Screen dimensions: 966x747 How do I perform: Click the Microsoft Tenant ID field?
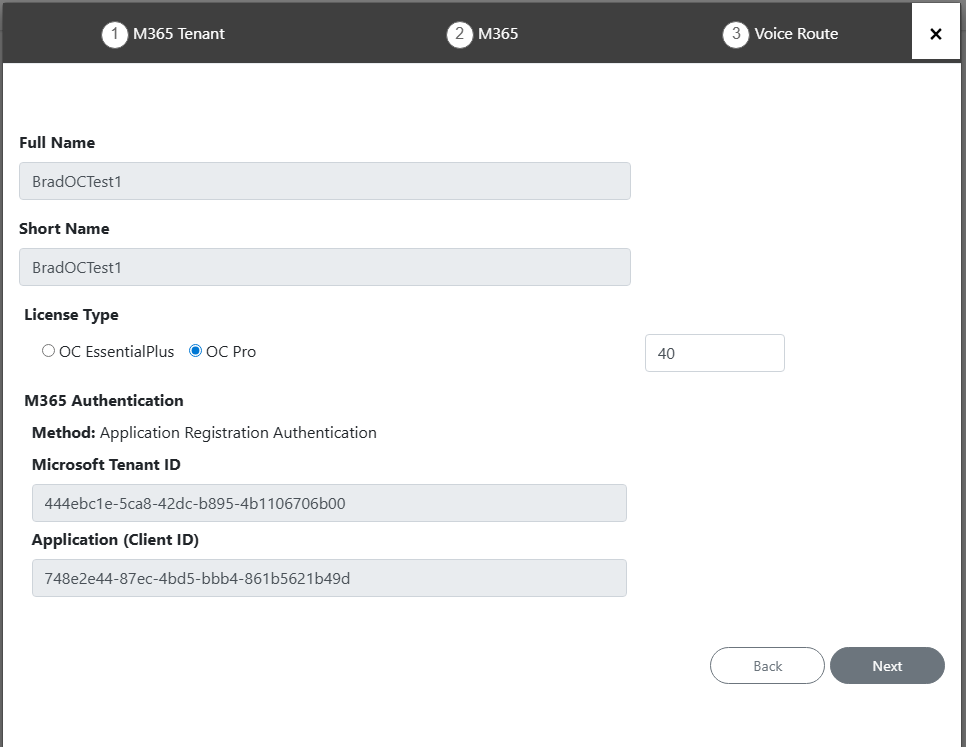[x=329, y=503]
